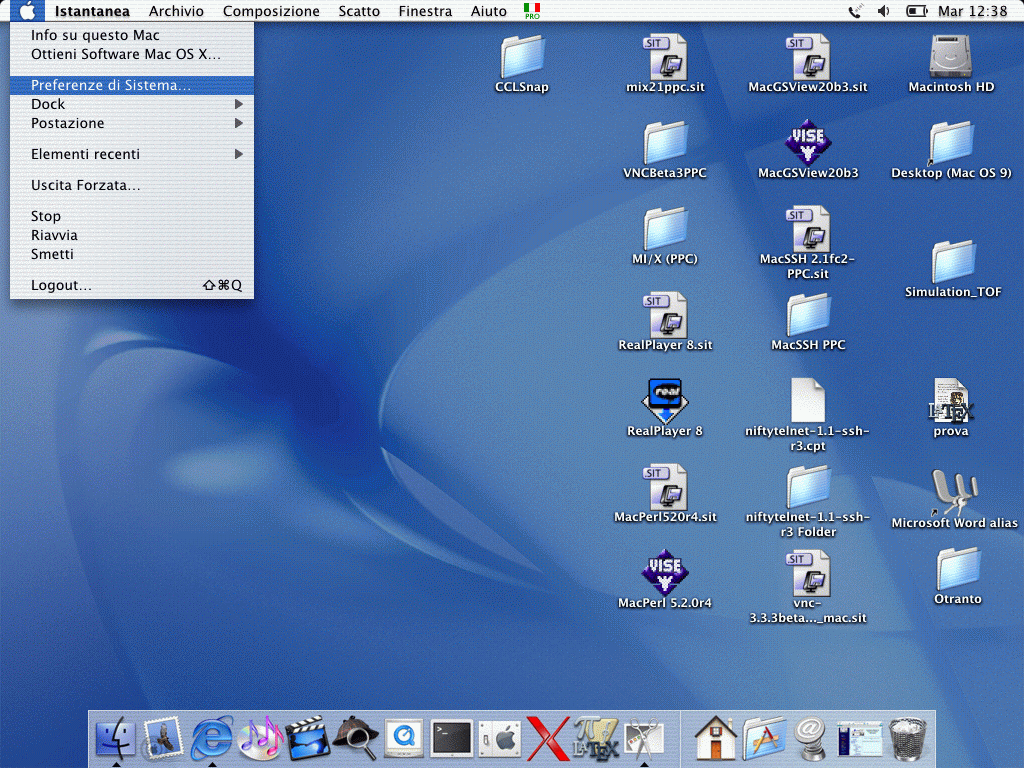Select the MacPerl520r4.sit archive
Viewport: 1024px width, 768px height.
[x=665, y=487]
